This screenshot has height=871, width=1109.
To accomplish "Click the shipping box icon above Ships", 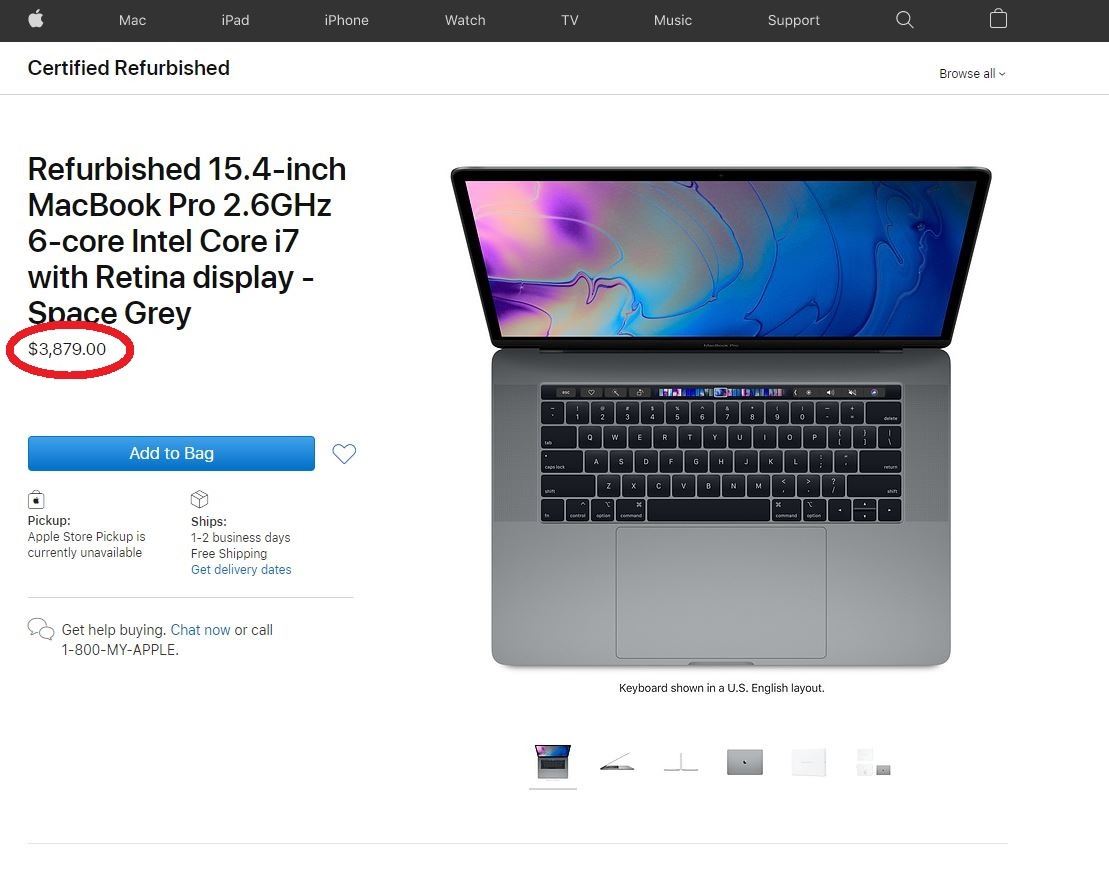I will pos(199,500).
